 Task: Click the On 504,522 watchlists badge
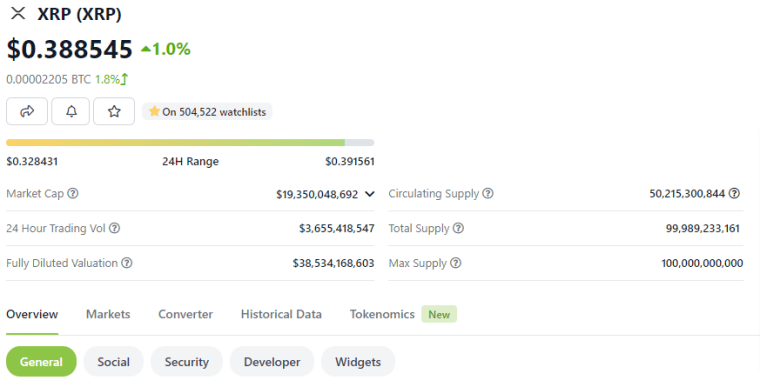coord(207,112)
